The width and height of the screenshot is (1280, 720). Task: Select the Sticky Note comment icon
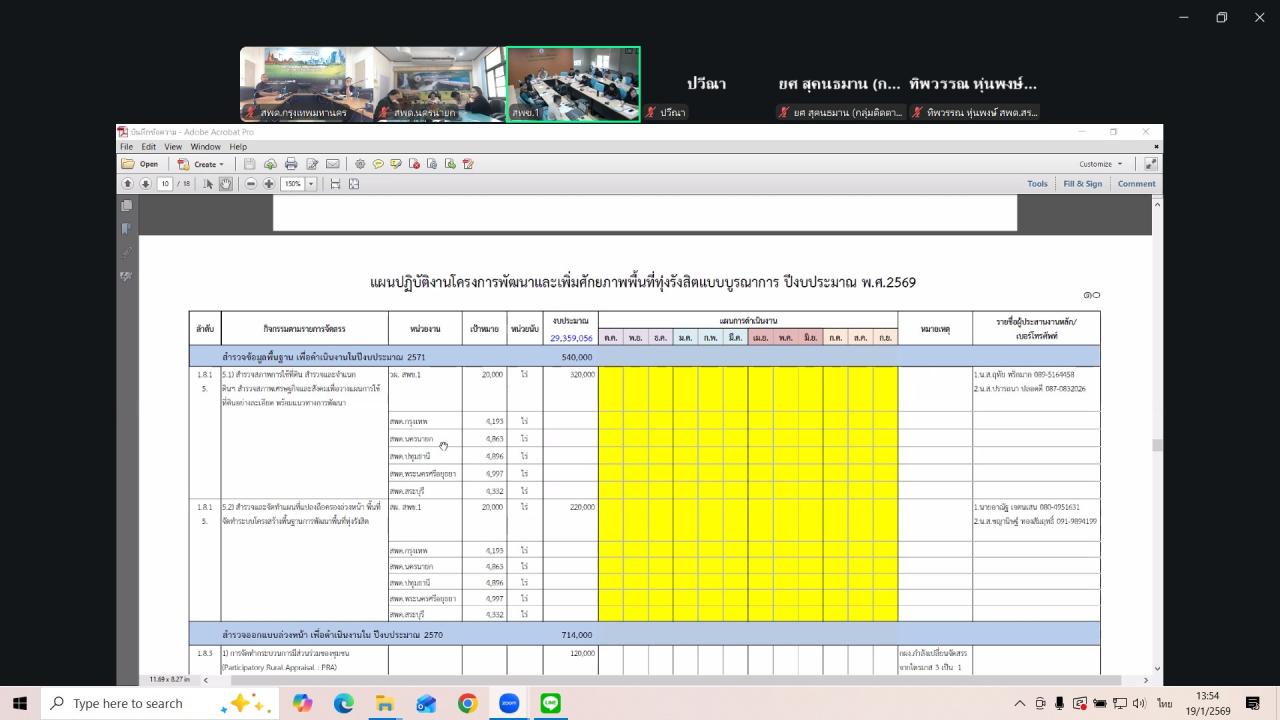click(x=378, y=163)
